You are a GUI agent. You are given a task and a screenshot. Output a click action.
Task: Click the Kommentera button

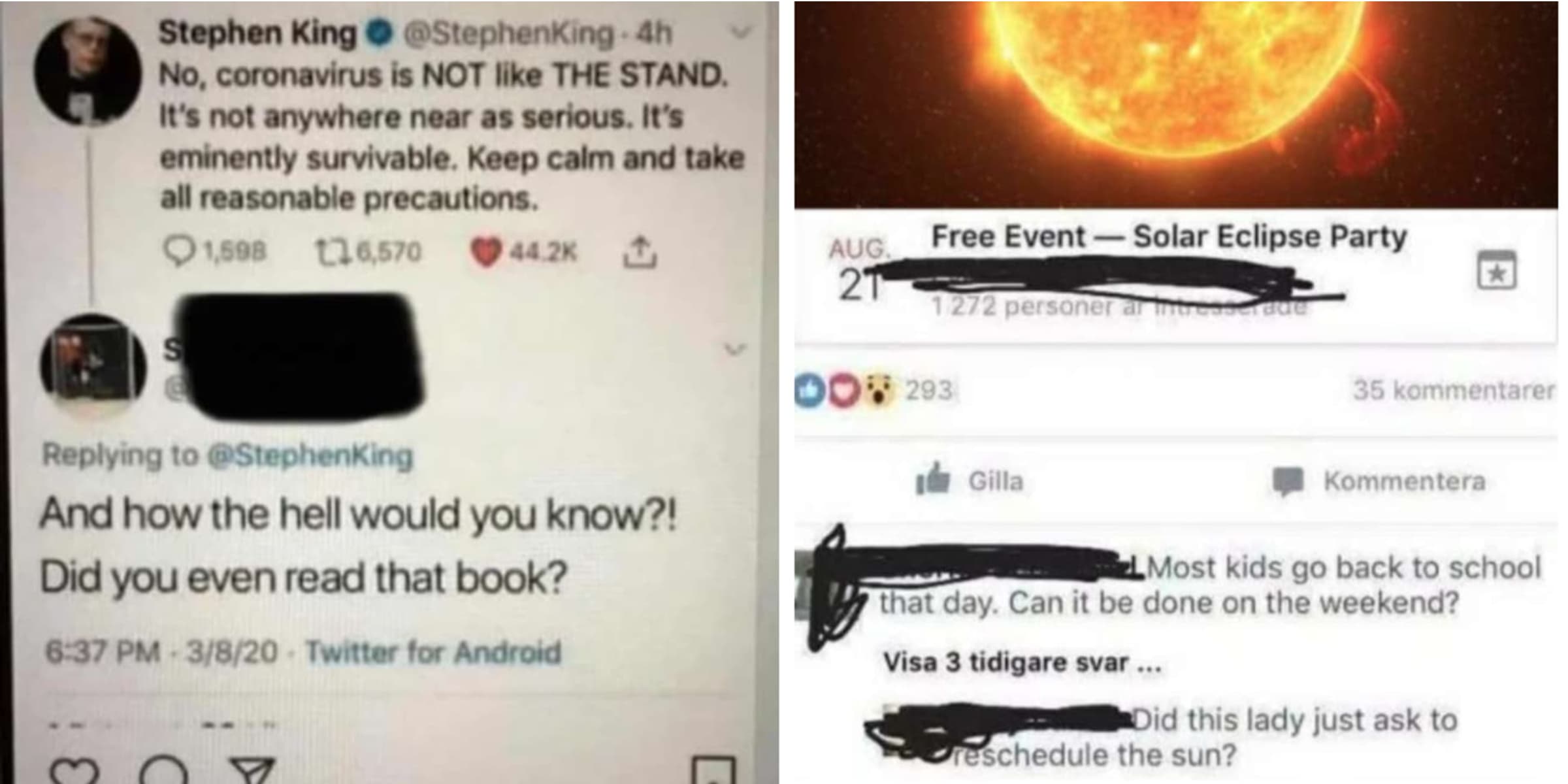click(1379, 482)
